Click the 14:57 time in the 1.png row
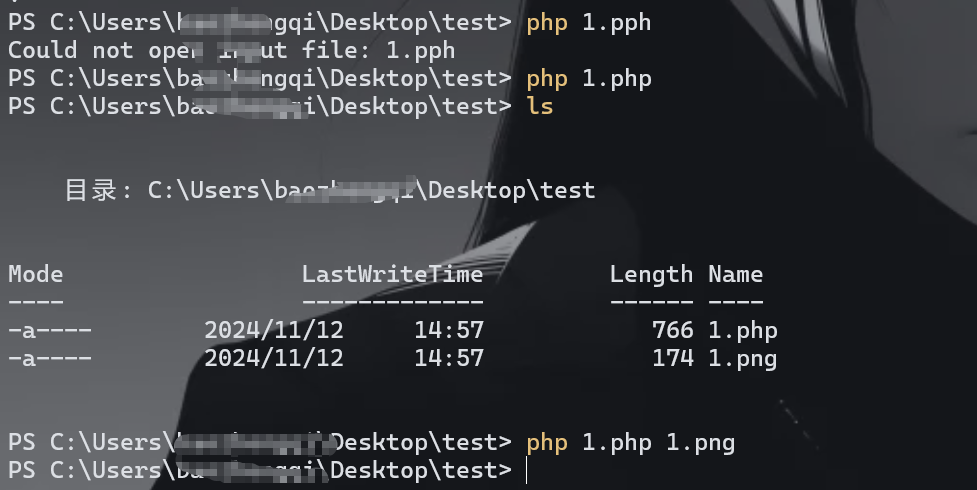 [448, 358]
